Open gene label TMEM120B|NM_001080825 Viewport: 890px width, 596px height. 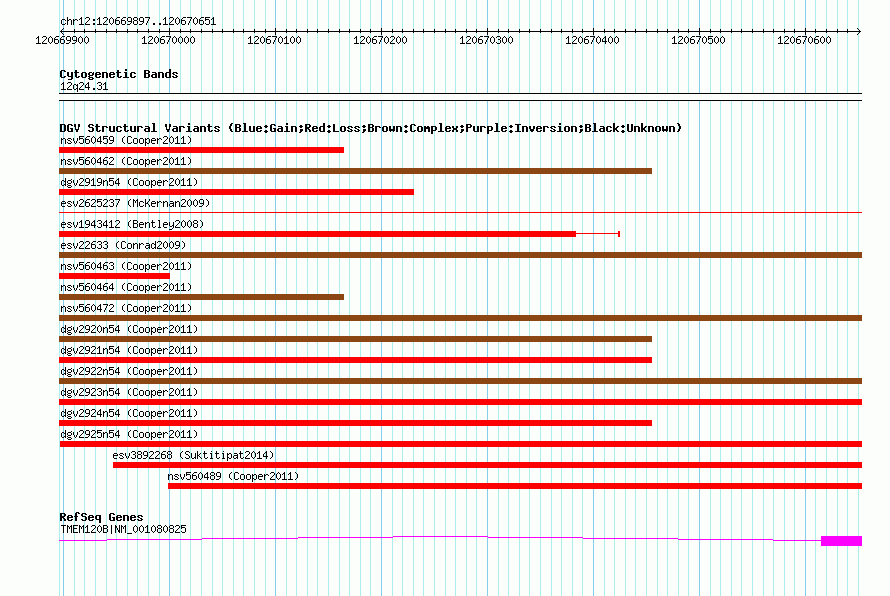[123, 529]
